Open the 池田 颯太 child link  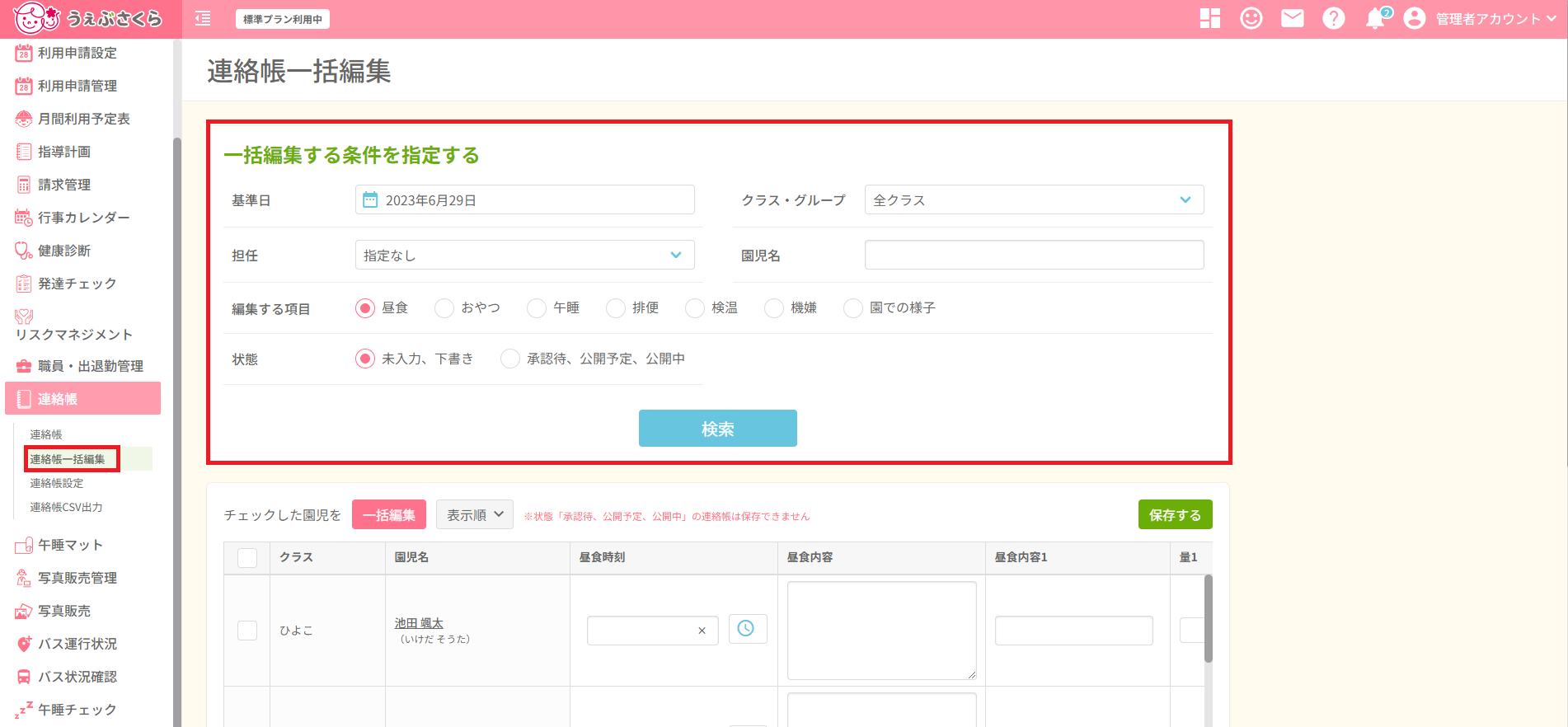(x=419, y=623)
